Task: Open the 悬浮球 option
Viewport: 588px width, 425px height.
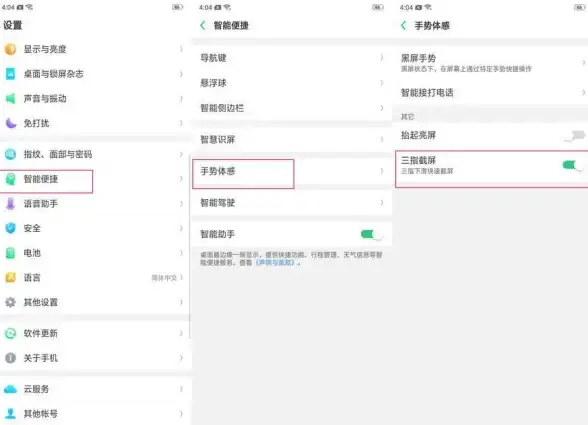Action: pyautogui.click(x=292, y=83)
